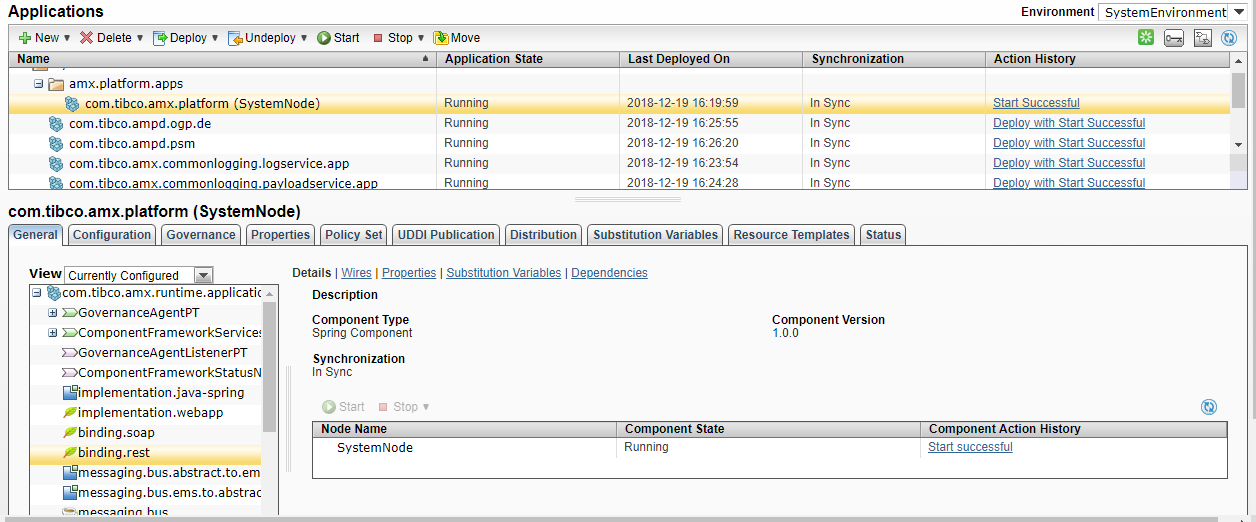Image resolution: width=1256 pixels, height=522 pixels.
Task: Click the Move folder icon
Action: 441,38
